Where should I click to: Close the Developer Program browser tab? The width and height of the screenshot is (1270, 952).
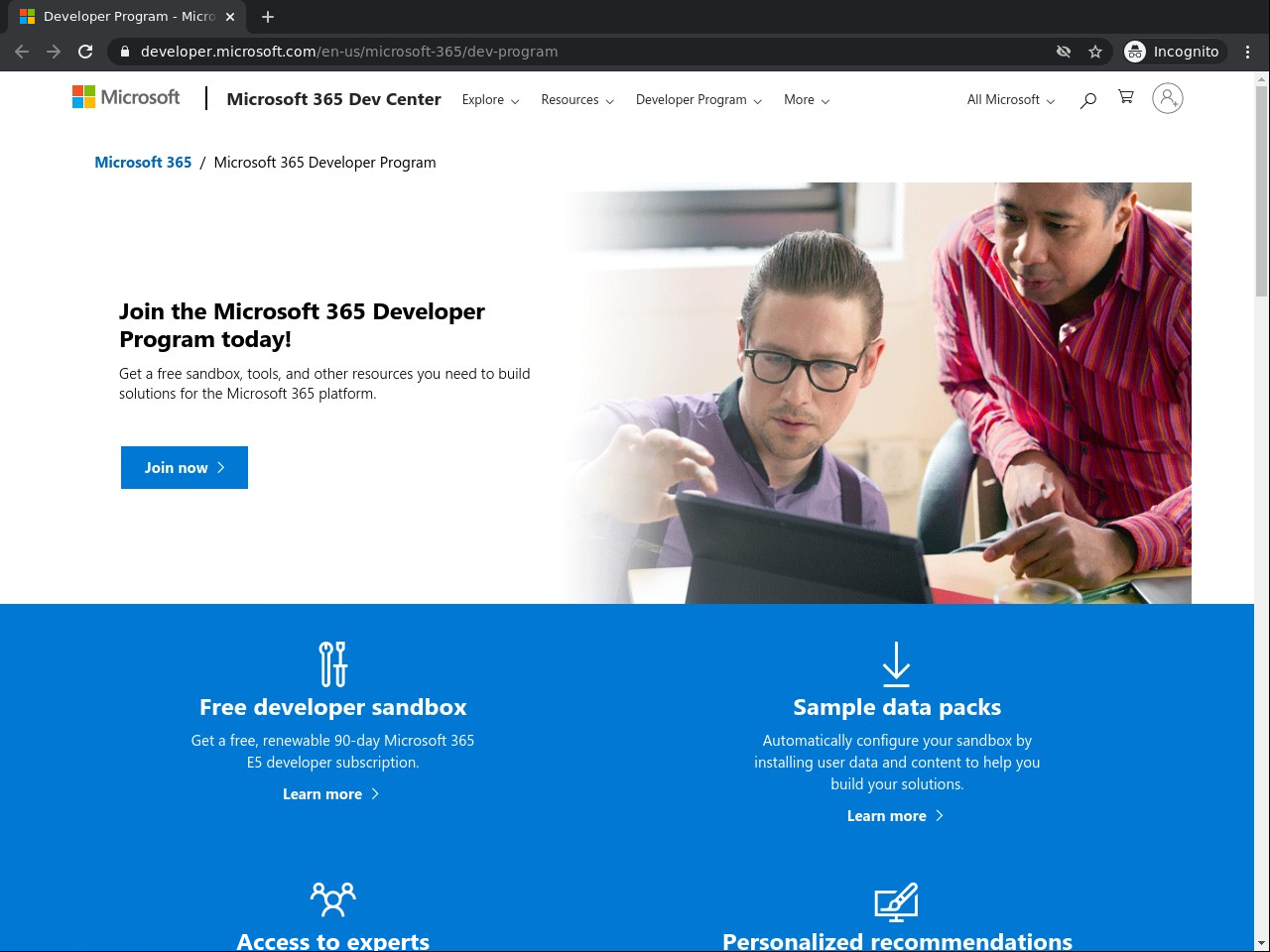tap(230, 17)
